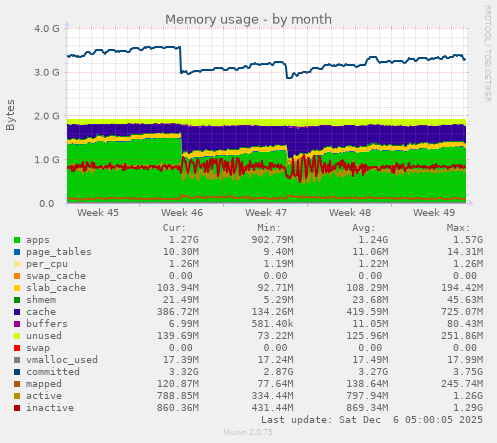Click the '4.0 G' y-axis label
Image resolution: width=497 pixels, height=443 pixels.
click(x=47, y=29)
